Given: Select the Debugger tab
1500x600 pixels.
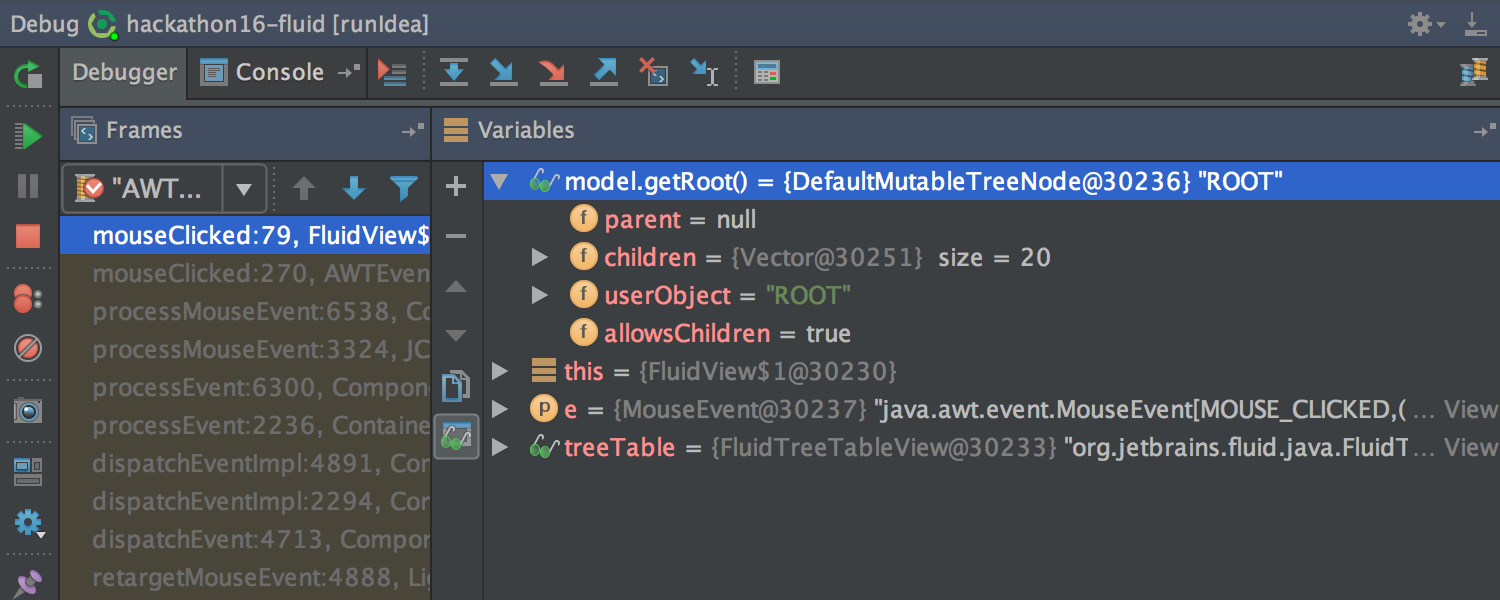Looking at the screenshot, I should (x=123, y=71).
